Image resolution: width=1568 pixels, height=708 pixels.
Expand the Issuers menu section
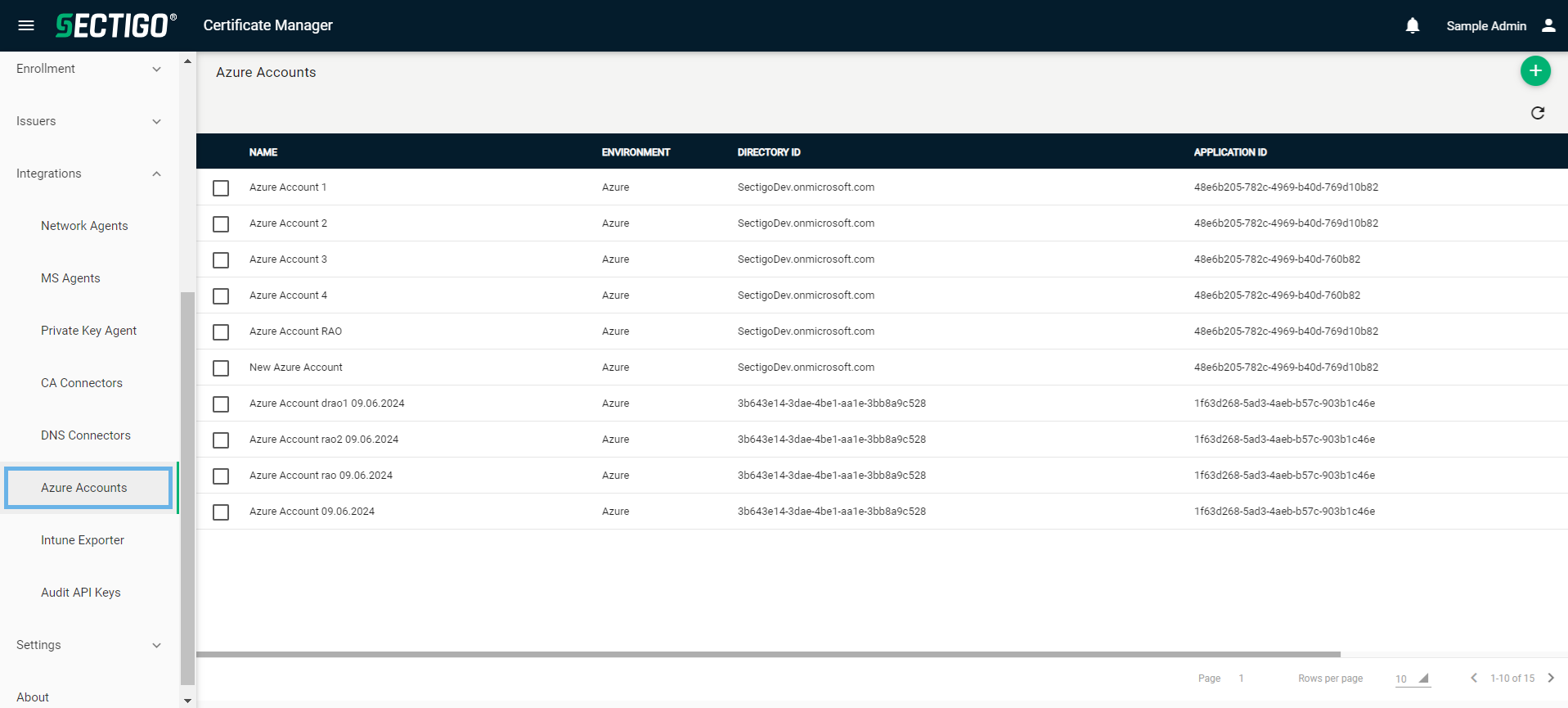coord(88,121)
